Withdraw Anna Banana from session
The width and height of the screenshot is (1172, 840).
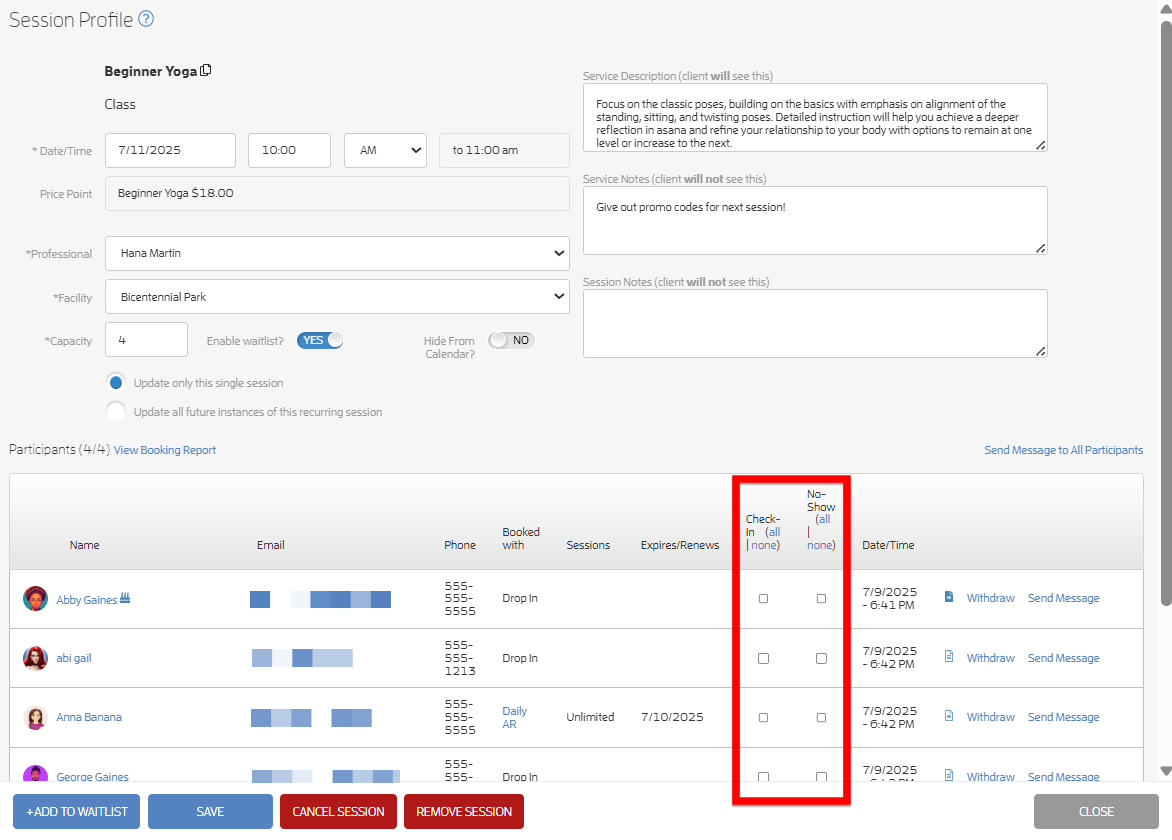point(990,717)
